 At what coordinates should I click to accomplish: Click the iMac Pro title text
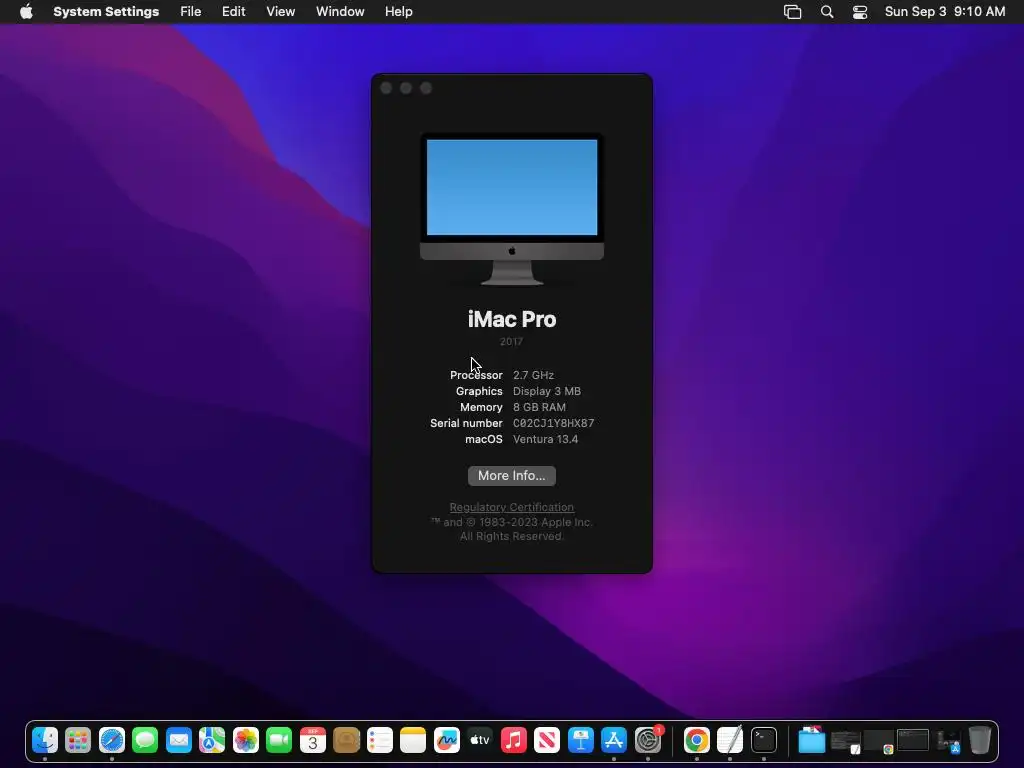click(x=512, y=319)
